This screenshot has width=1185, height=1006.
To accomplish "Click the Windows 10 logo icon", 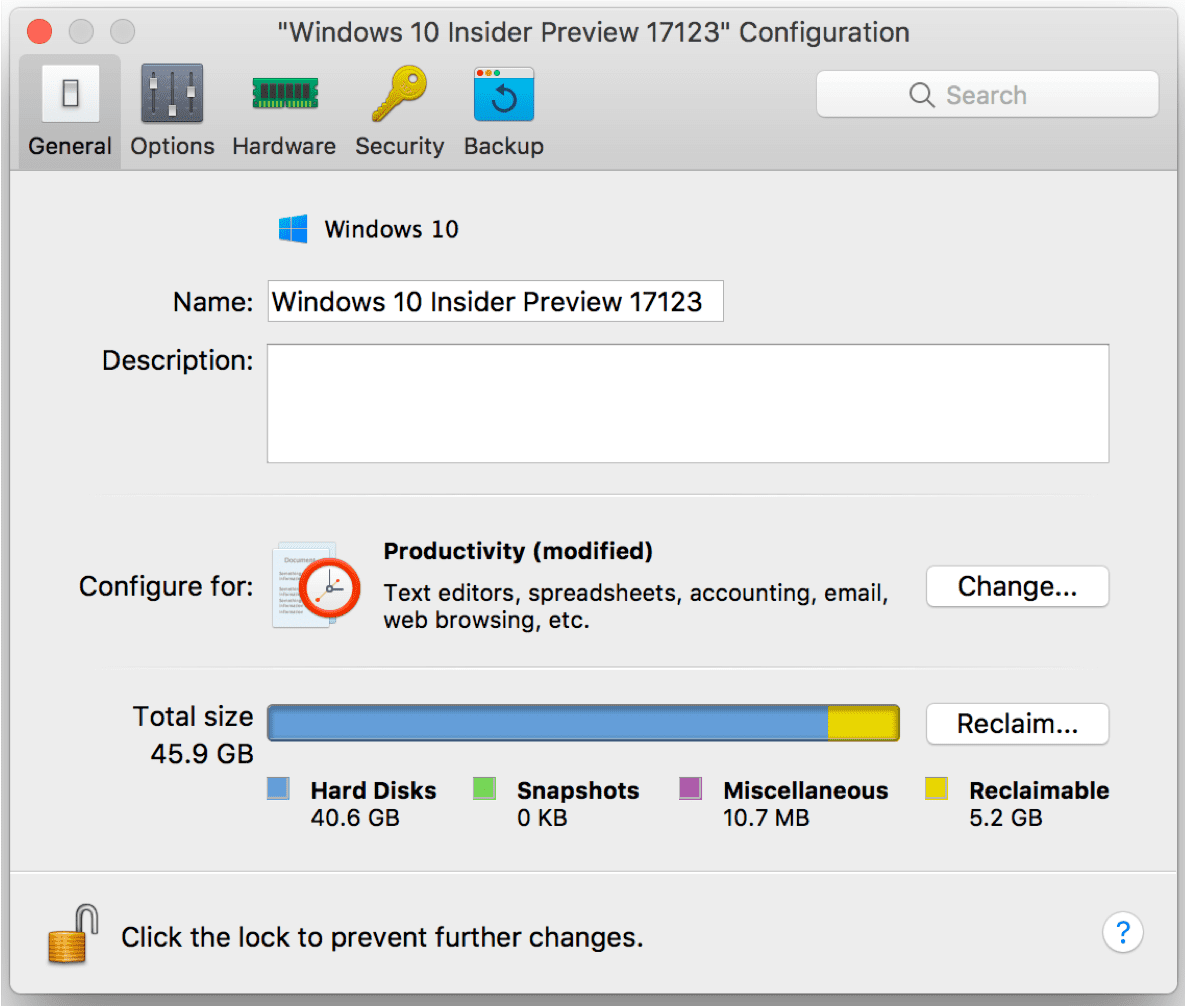I will (x=292, y=228).
